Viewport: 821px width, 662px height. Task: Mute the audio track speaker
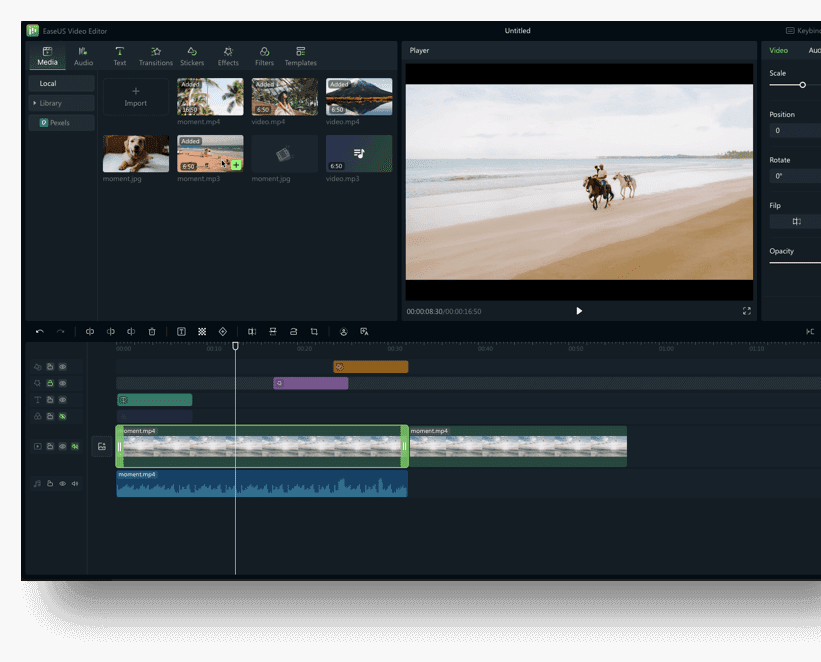[75, 483]
